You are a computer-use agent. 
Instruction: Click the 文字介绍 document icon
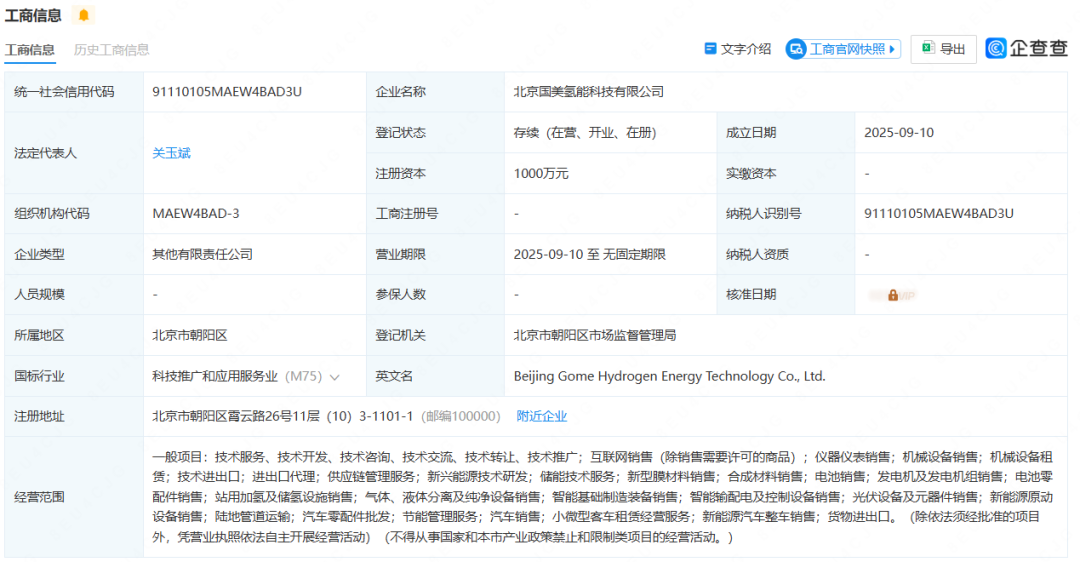click(710, 48)
